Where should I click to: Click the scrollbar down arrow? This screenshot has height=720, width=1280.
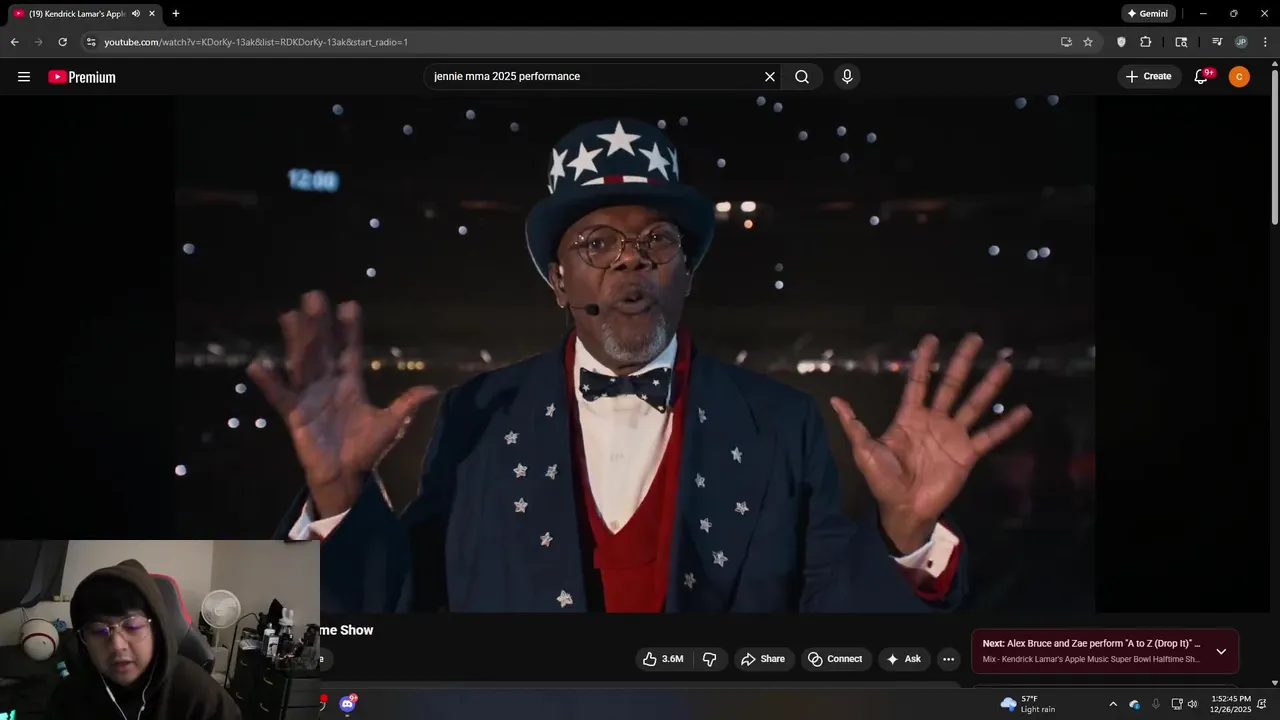(1274, 683)
